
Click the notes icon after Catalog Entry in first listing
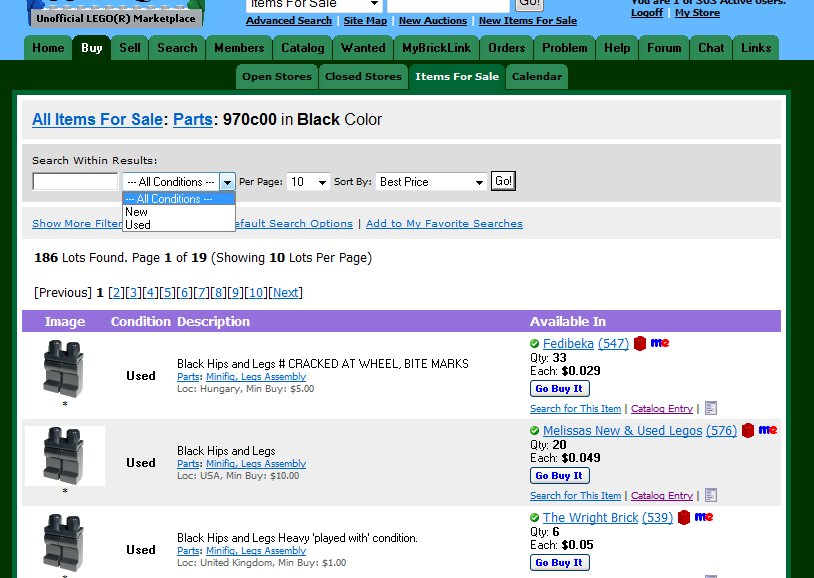712,408
